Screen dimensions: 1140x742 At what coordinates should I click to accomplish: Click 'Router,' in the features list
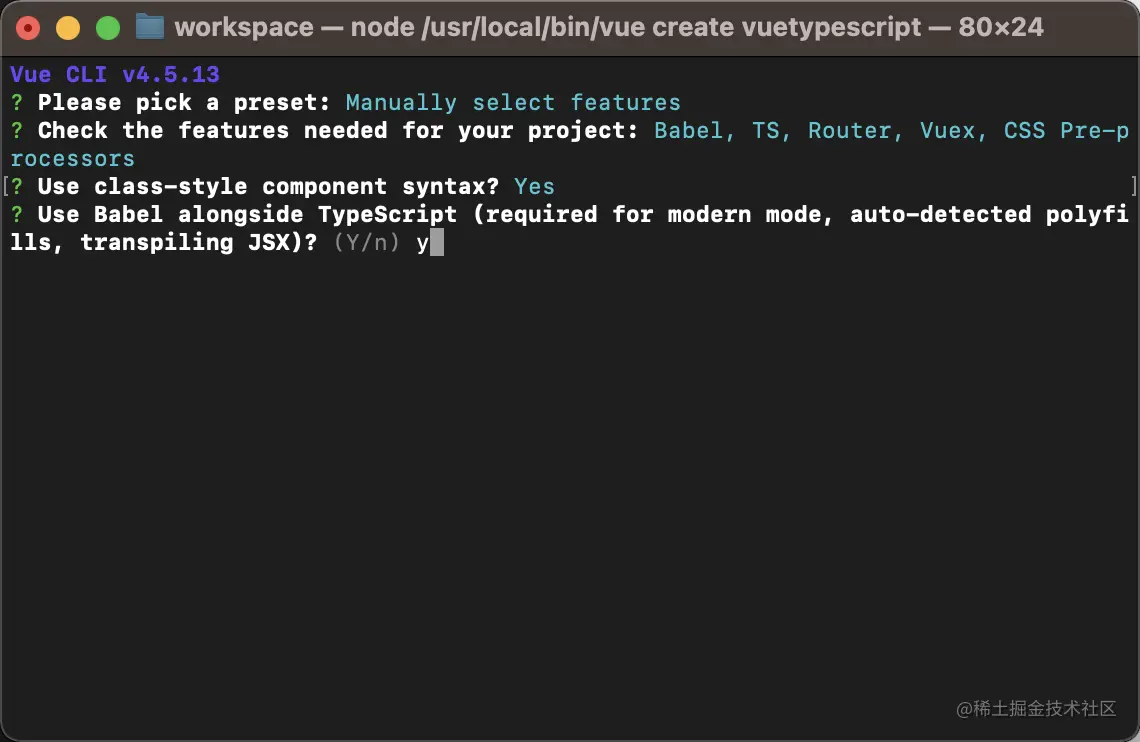coord(856,131)
